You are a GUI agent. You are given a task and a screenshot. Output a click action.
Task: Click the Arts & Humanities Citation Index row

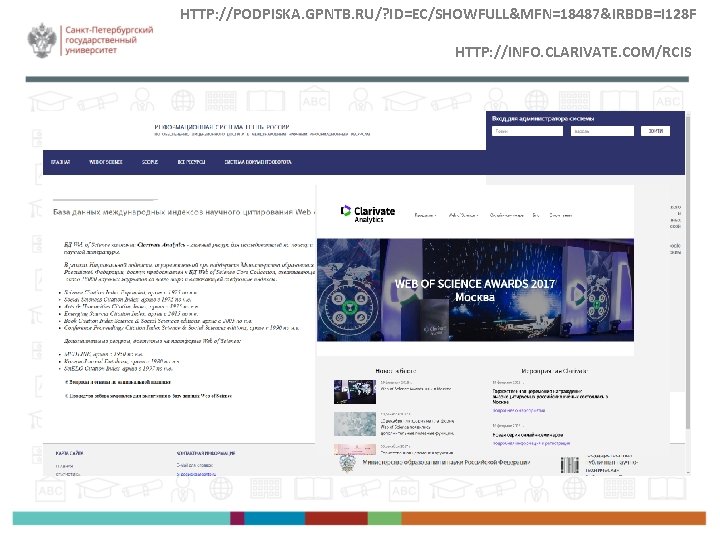[x=131, y=306]
